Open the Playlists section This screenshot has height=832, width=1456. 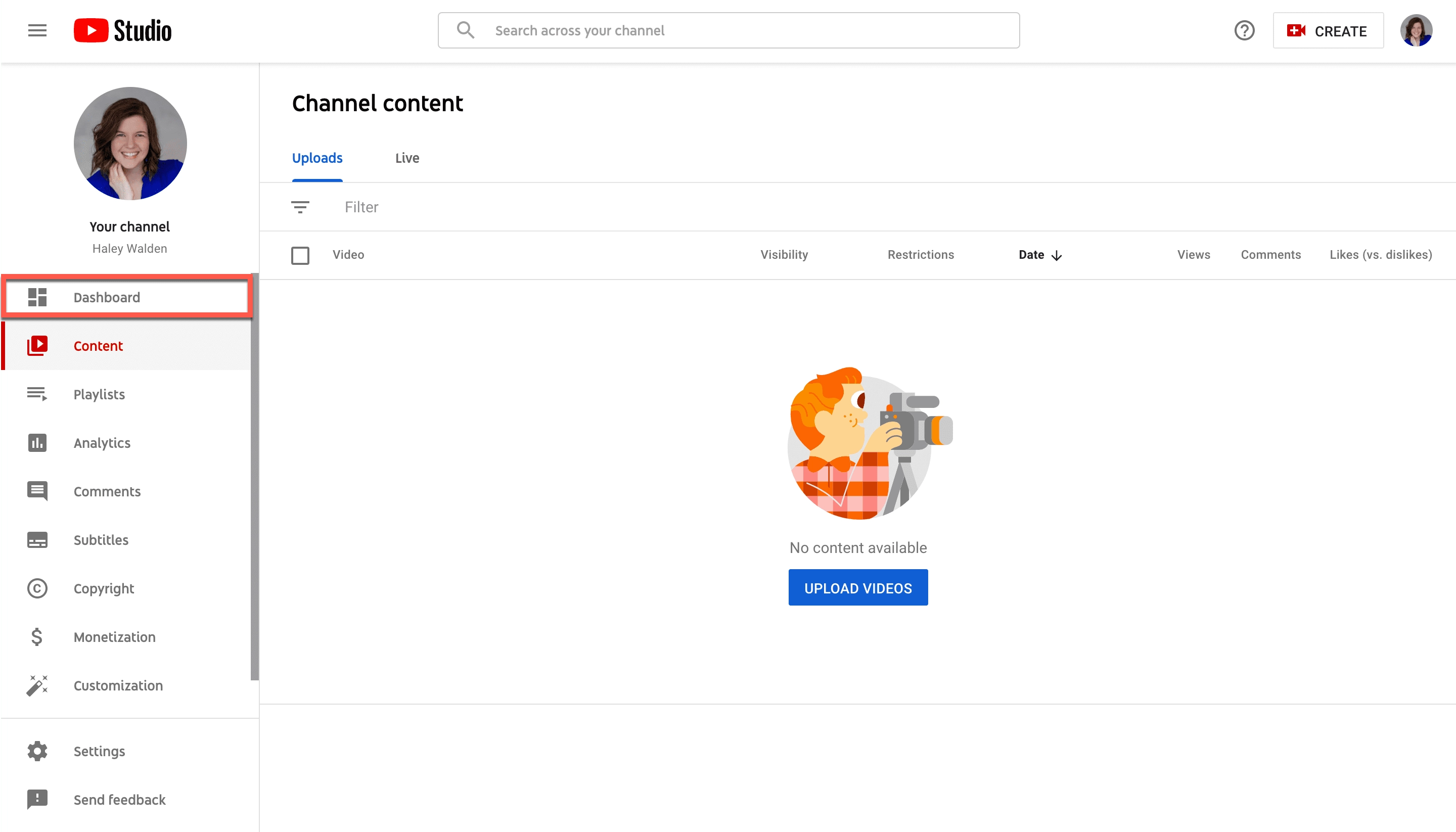point(99,394)
